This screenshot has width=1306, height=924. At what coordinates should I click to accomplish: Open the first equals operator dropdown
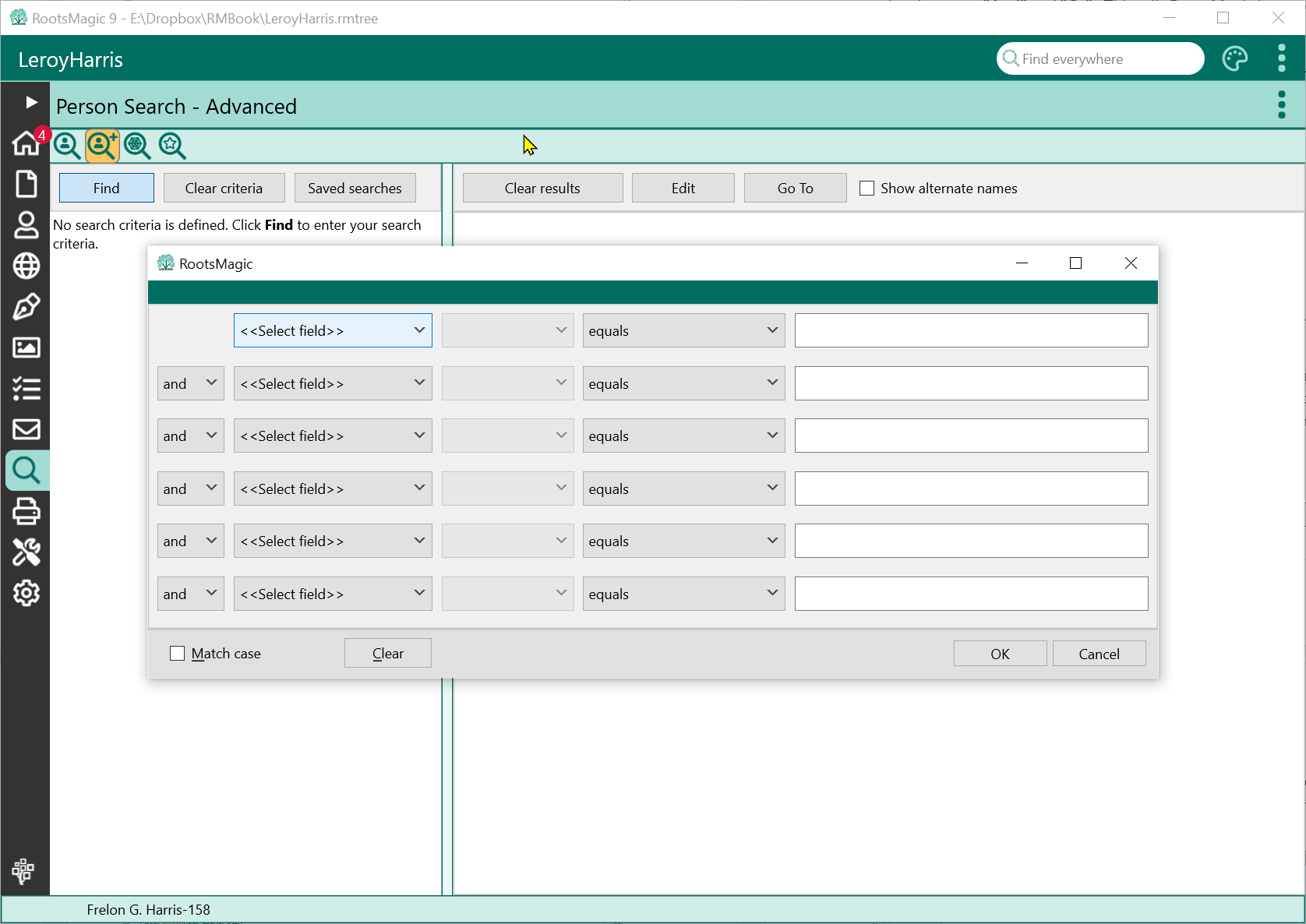(x=683, y=330)
